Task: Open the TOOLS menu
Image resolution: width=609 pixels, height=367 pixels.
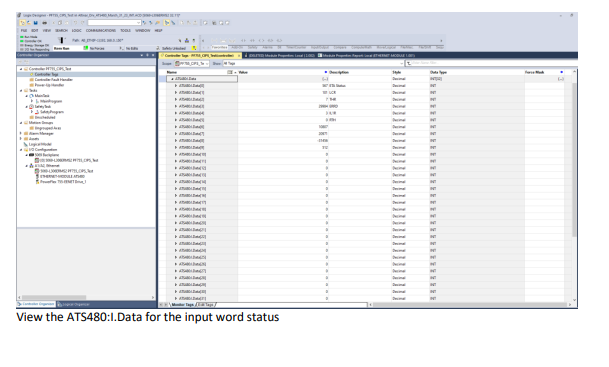Action: 125,30
